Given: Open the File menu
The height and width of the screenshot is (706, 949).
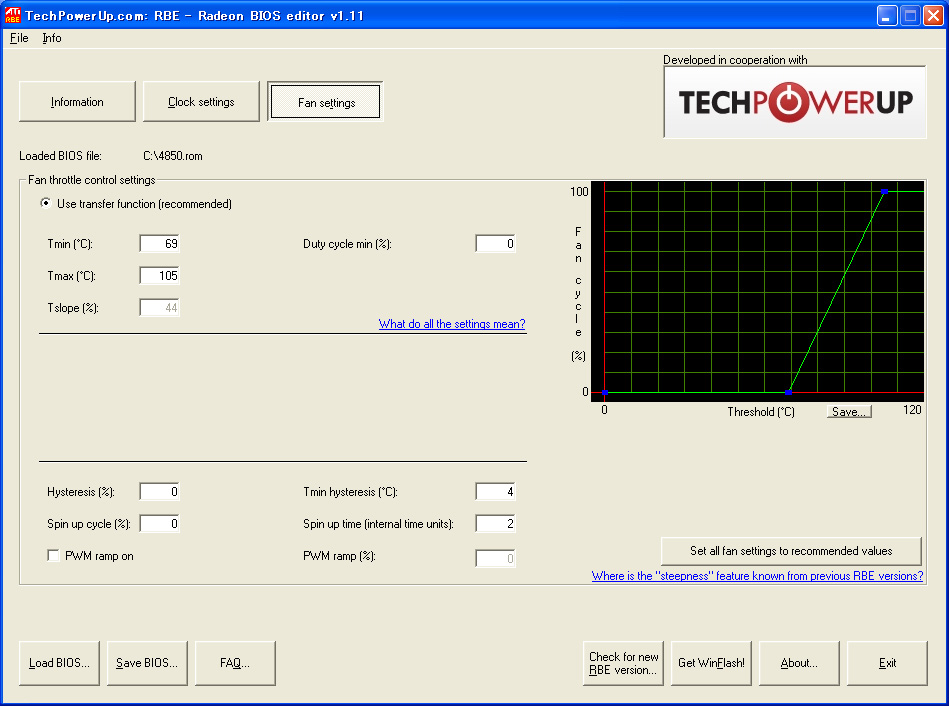Looking at the screenshot, I should (x=19, y=38).
